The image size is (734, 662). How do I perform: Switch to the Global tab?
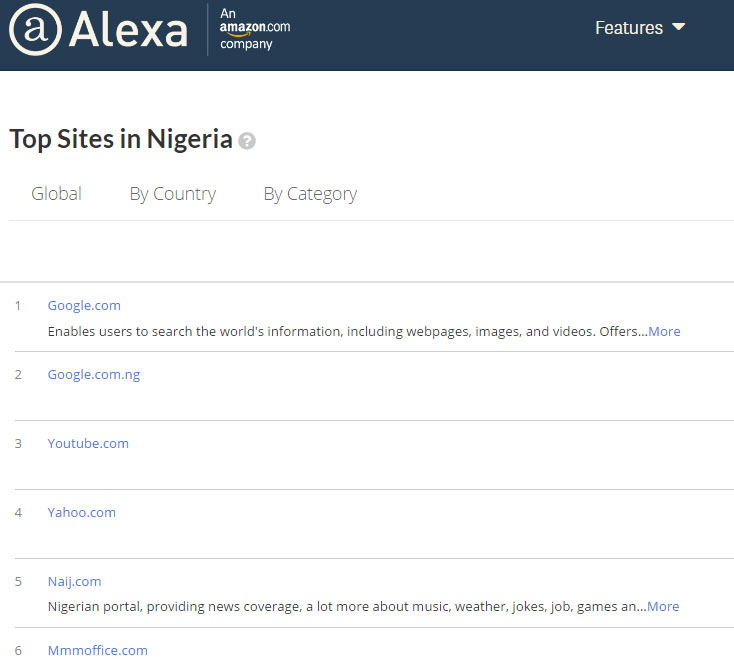point(56,193)
